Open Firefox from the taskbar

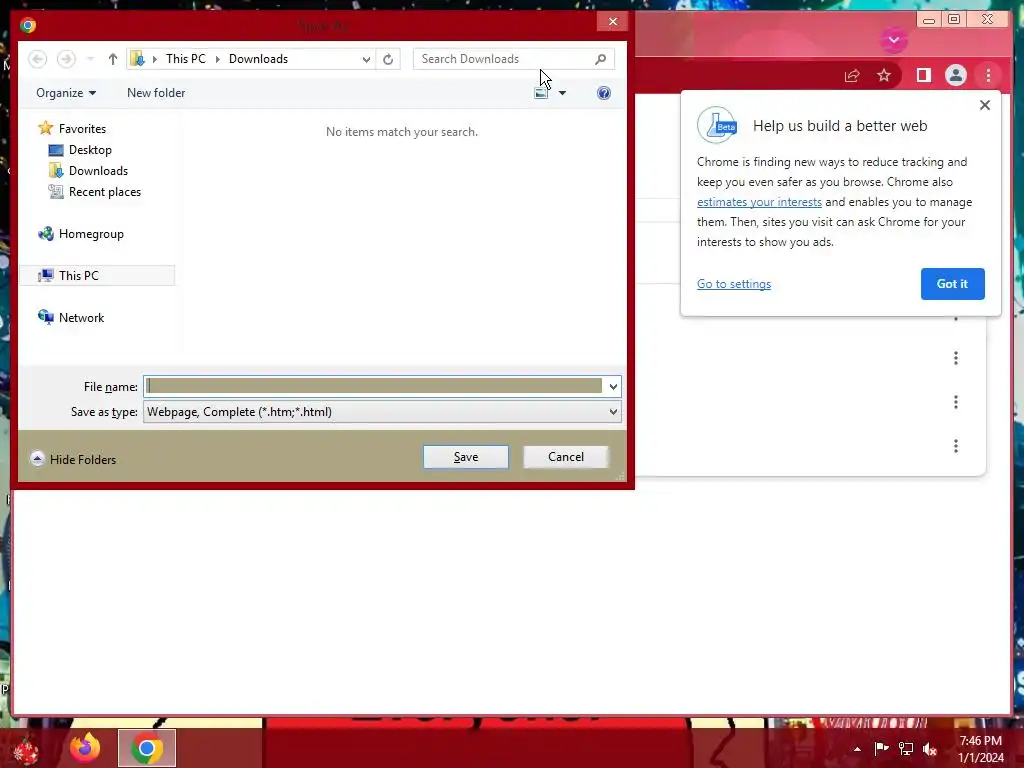[x=85, y=748]
